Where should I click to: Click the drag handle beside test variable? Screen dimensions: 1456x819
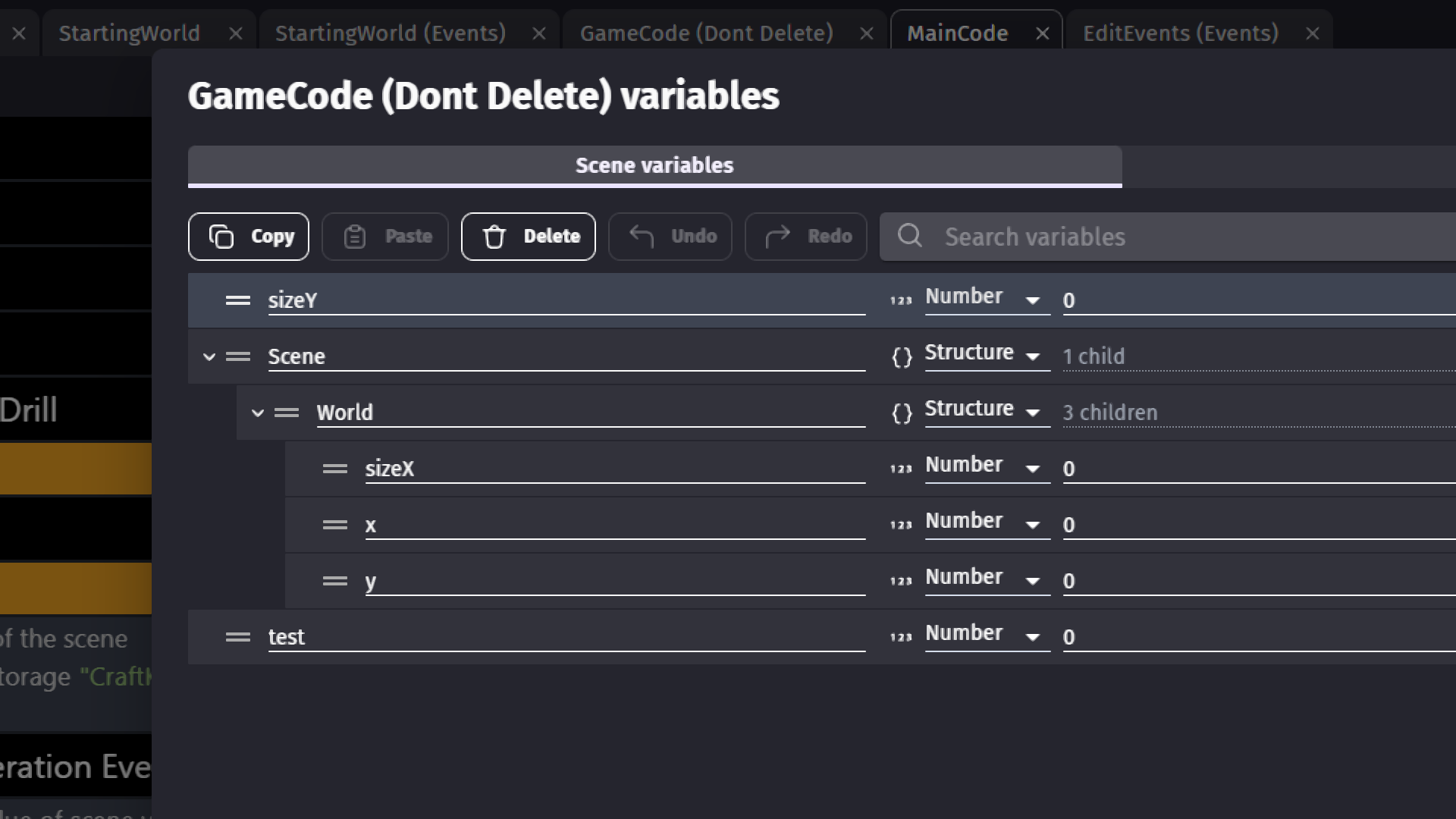point(238,637)
